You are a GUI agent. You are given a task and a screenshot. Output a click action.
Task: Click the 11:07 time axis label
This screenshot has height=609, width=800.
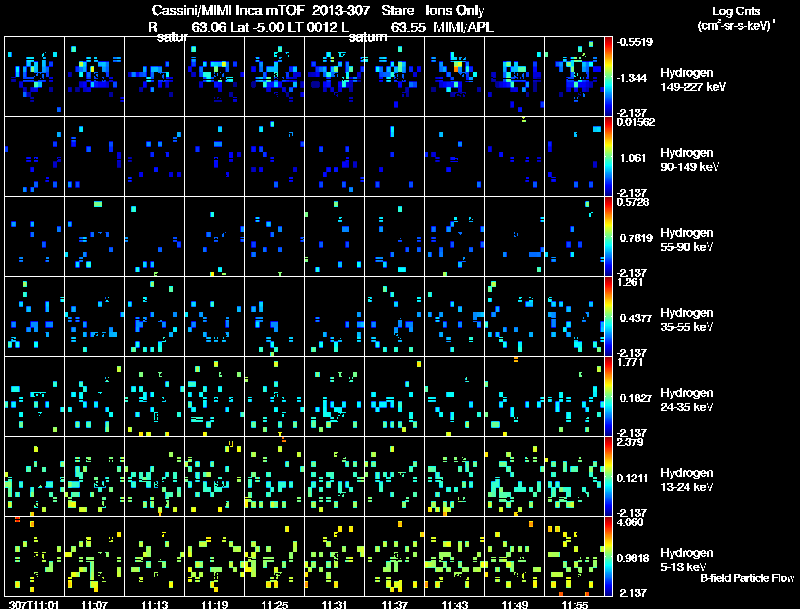94,604
